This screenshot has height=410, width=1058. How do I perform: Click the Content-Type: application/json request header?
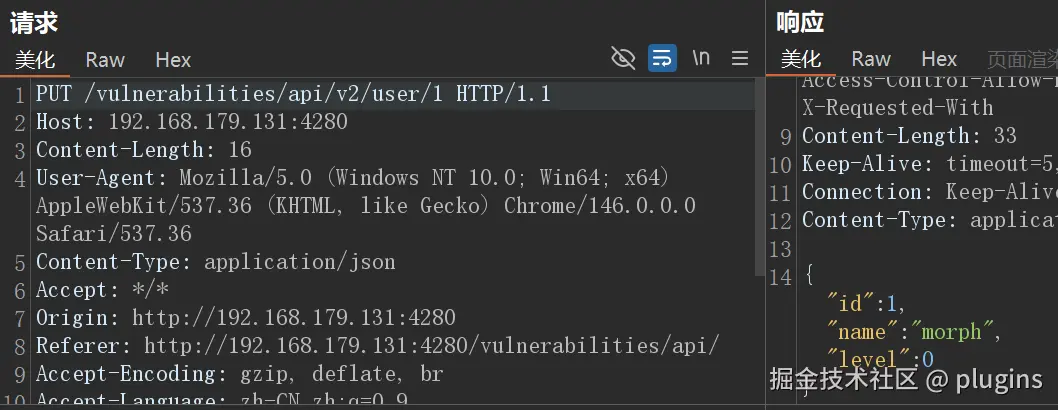pyautogui.click(x=216, y=262)
